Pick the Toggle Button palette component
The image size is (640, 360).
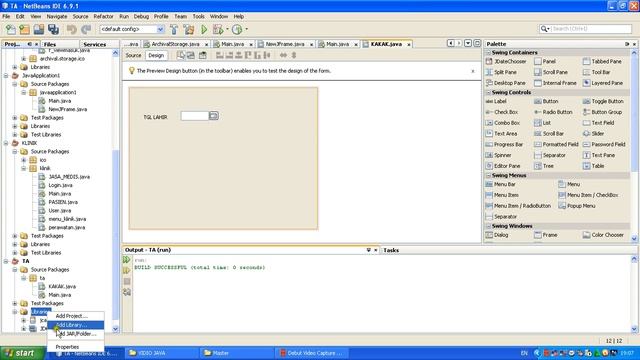(603, 101)
